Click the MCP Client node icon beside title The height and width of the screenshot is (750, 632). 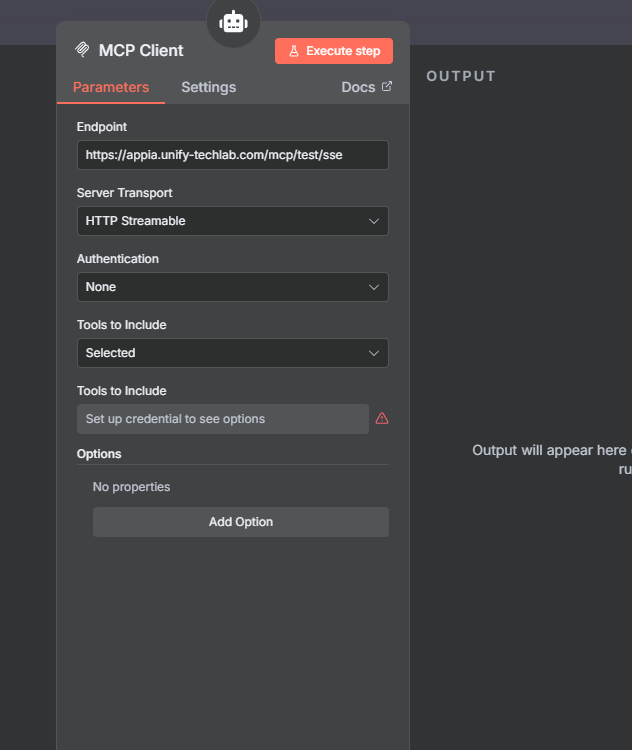82,50
